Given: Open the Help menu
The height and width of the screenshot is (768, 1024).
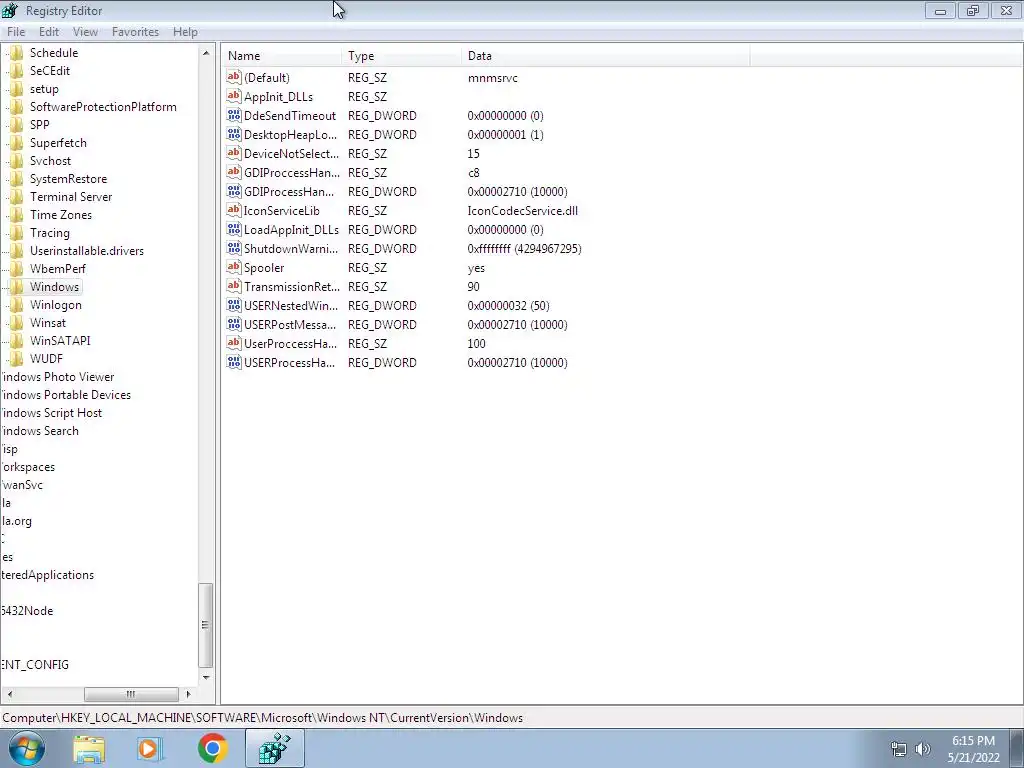Looking at the screenshot, I should pos(185,31).
